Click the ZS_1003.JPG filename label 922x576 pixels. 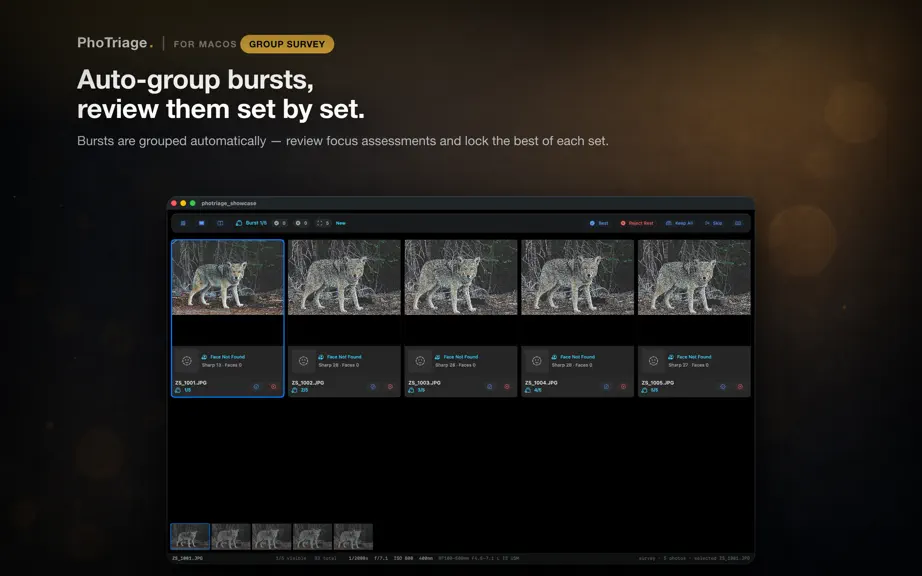pos(424,383)
